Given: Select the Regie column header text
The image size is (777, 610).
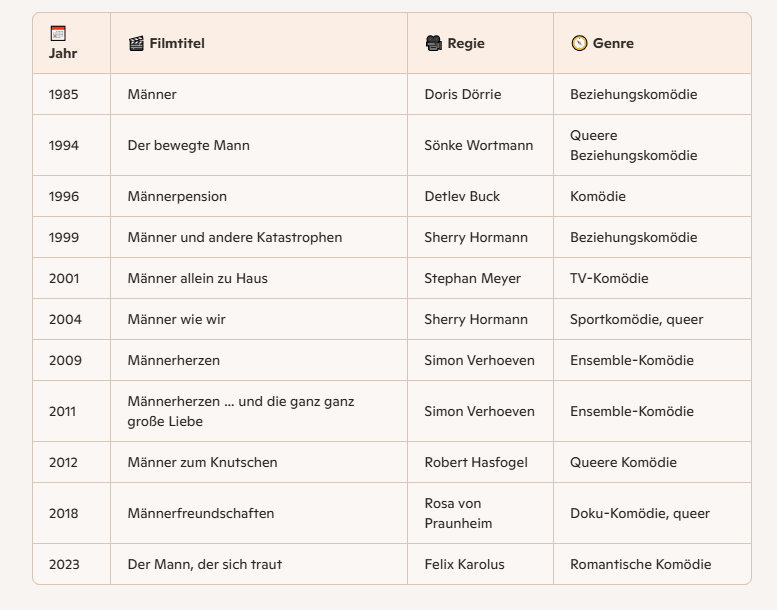Looking at the screenshot, I should click(466, 43).
